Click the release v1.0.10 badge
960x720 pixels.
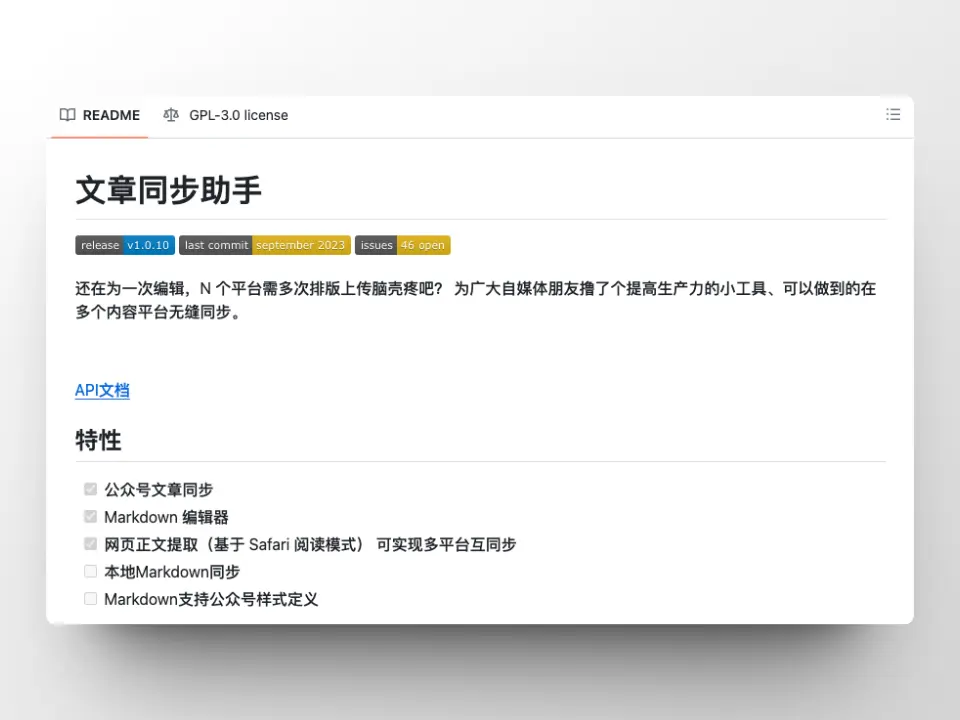tap(125, 245)
